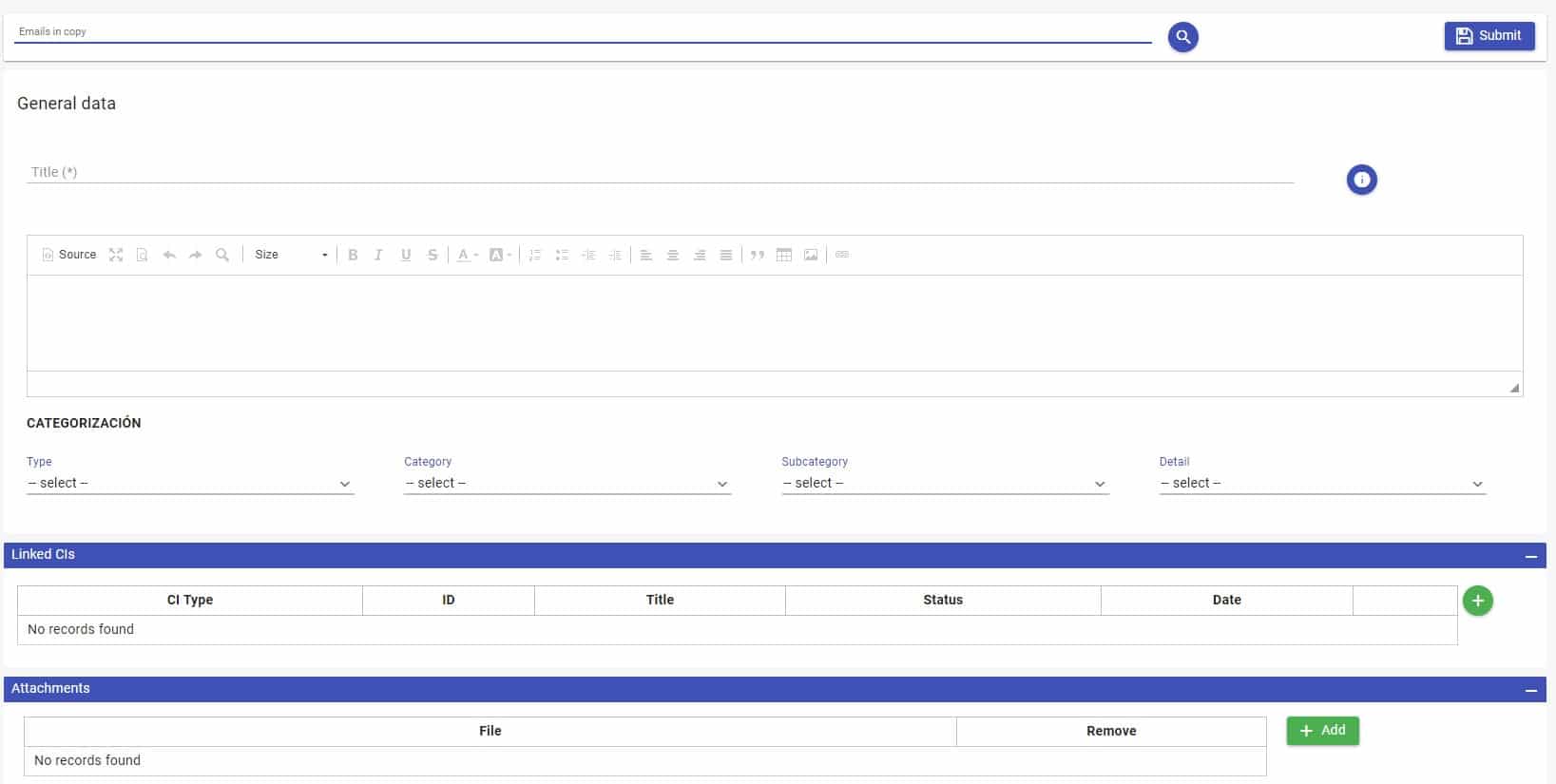
Task: Maximize the rich text editor
Action: tap(116, 255)
